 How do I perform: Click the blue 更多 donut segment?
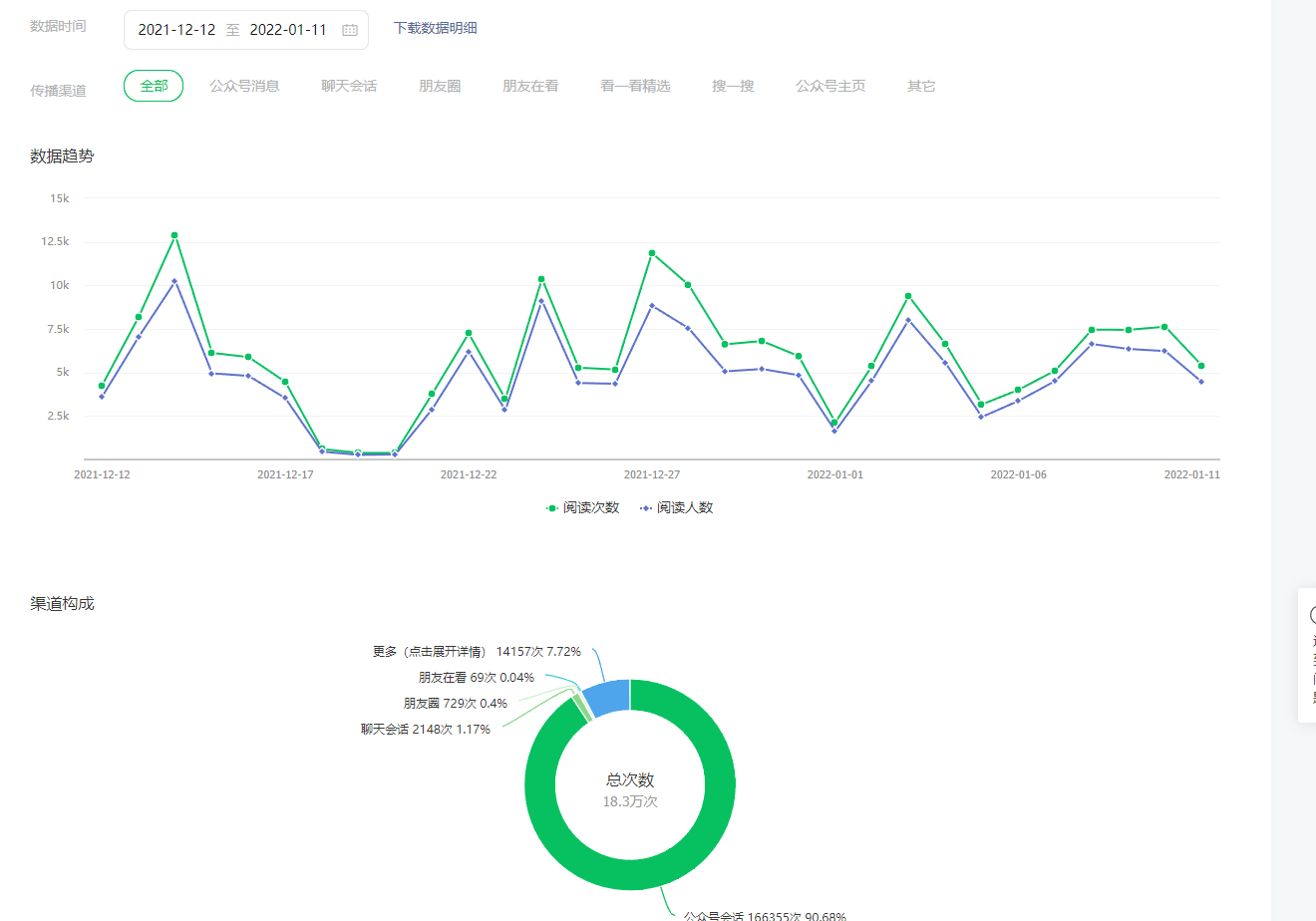608,697
